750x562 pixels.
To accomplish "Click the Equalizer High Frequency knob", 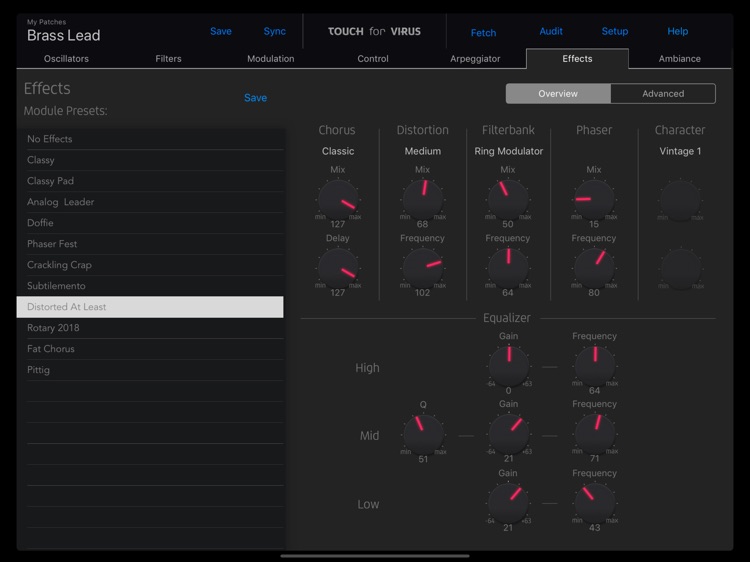I will 595,366.
